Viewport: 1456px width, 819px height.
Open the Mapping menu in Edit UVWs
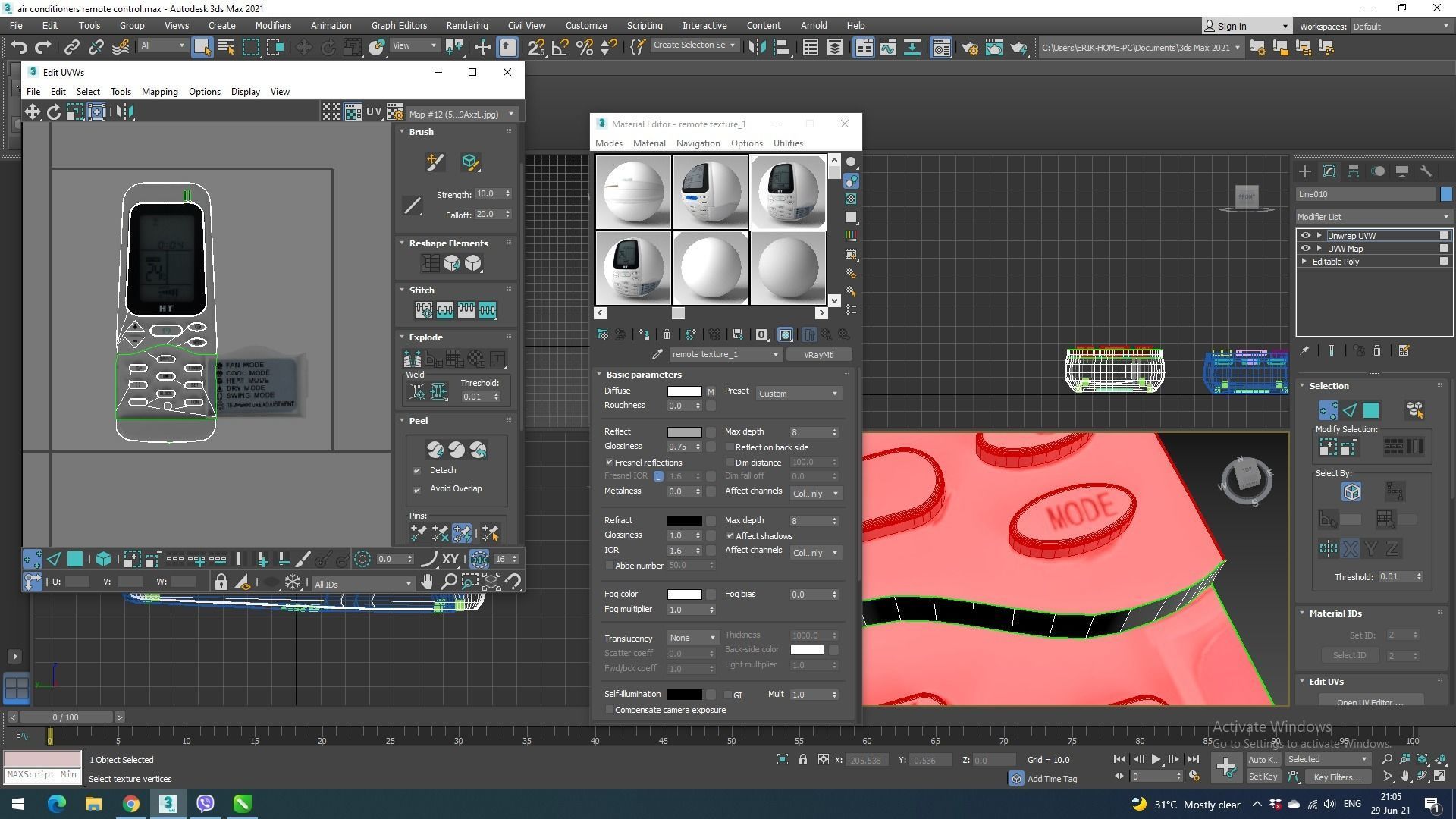click(x=159, y=91)
